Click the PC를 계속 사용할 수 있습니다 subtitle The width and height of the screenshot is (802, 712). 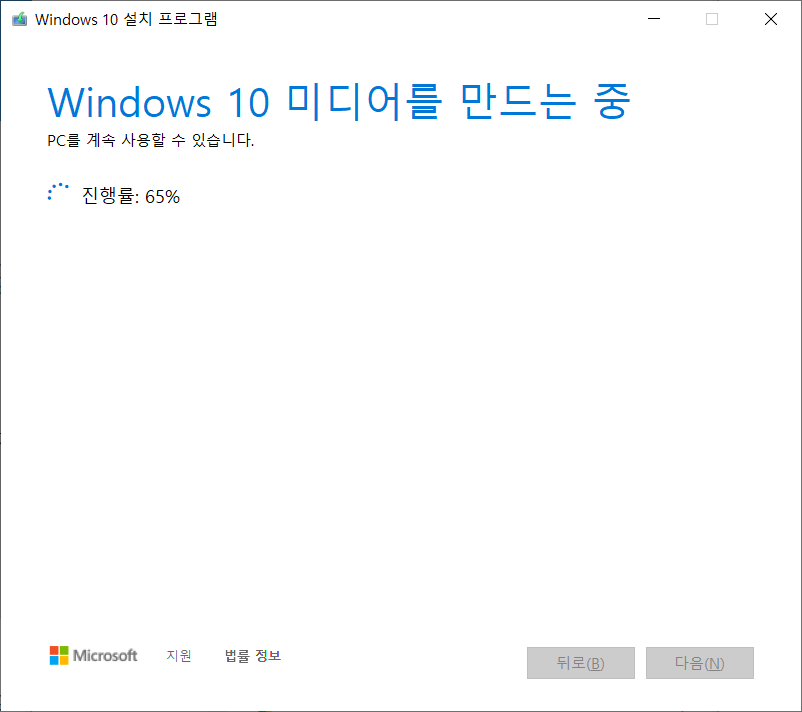[133, 140]
